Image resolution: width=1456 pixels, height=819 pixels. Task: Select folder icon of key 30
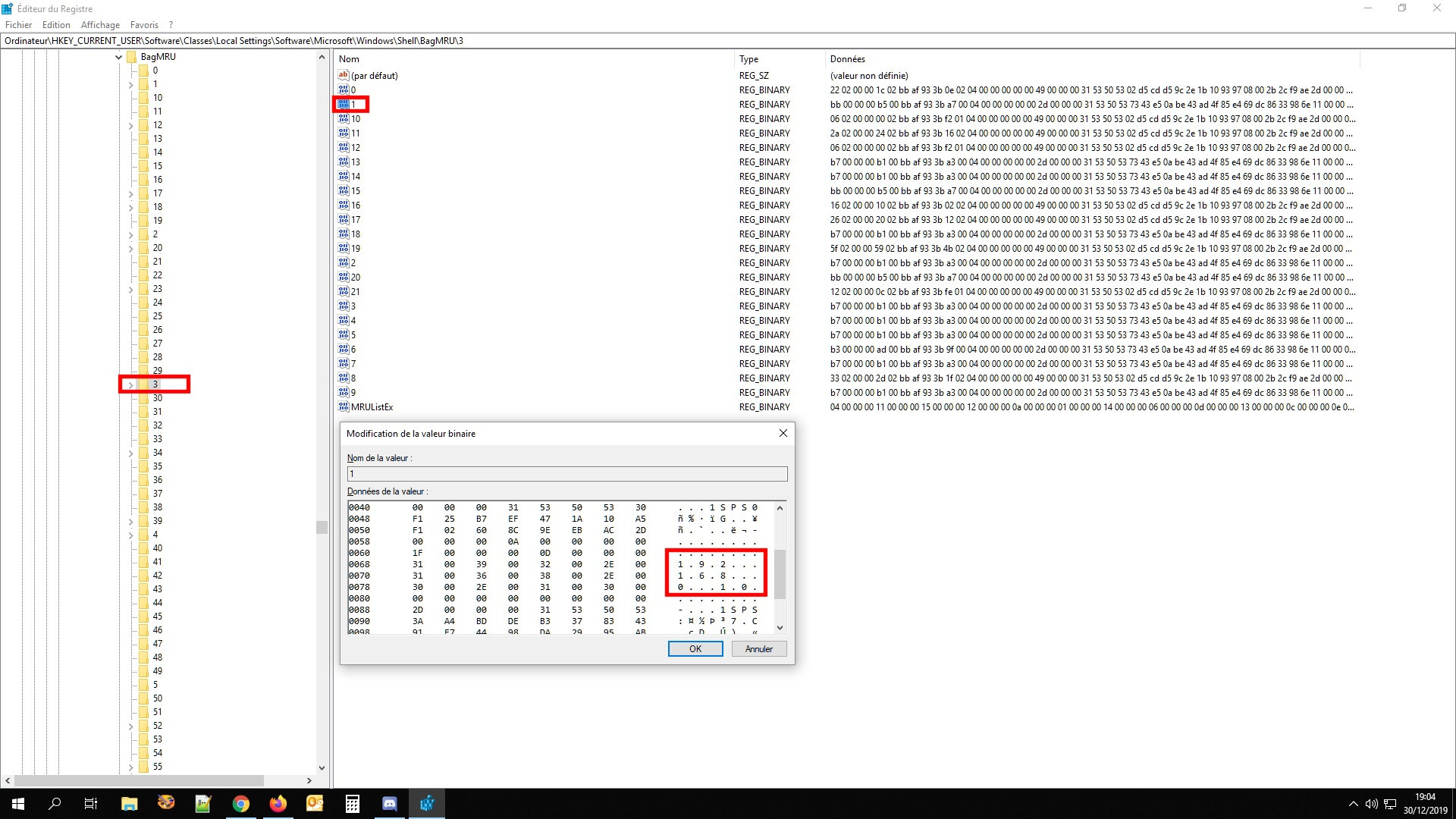143,398
